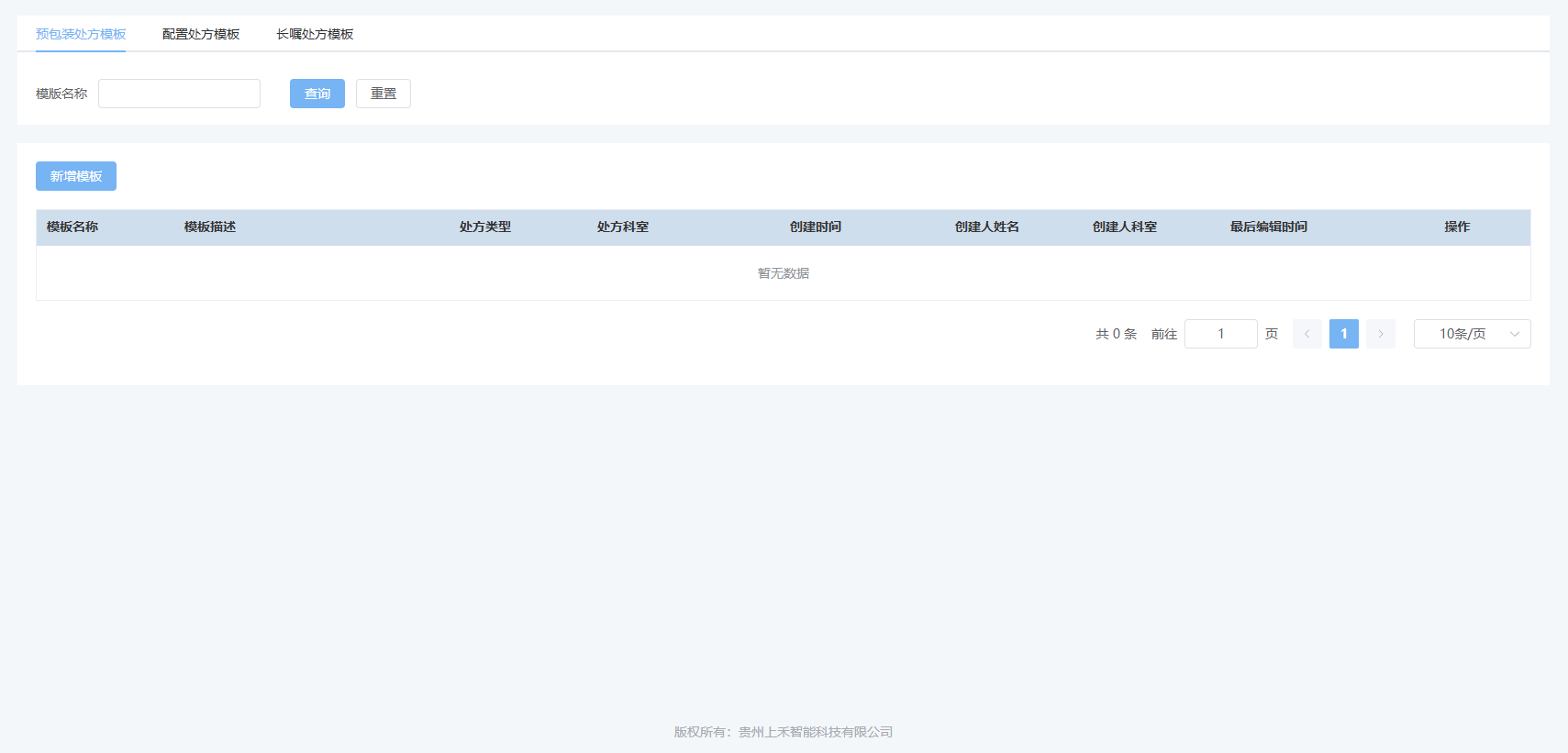Go to next page using right arrow

[x=1380, y=334]
